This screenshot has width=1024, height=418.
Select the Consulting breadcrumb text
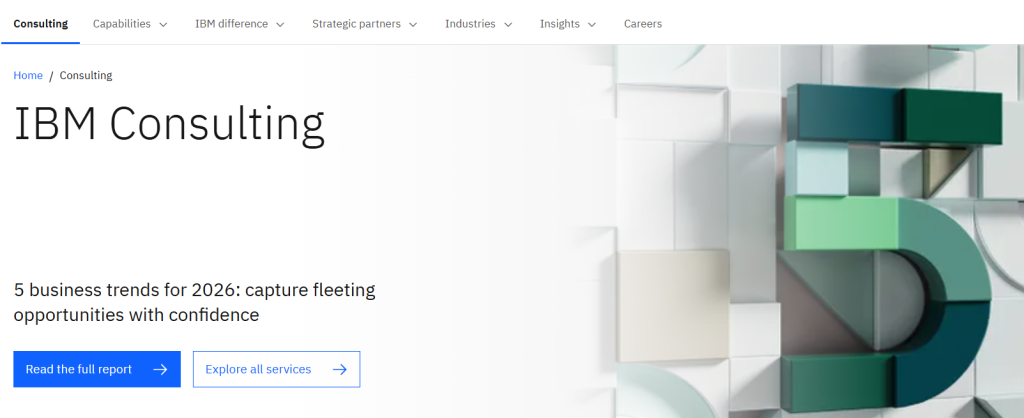86,75
